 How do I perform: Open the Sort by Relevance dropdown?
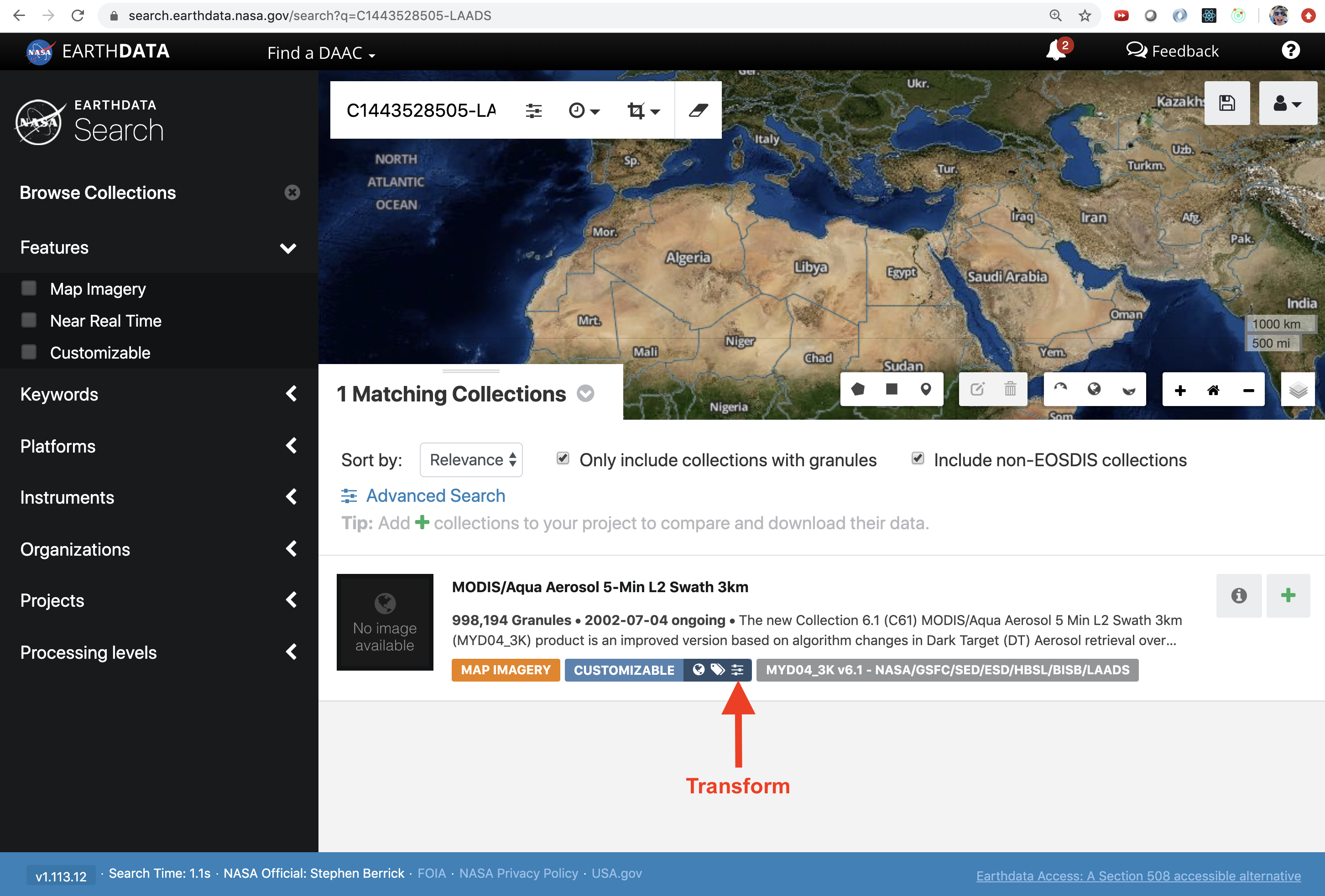coord(471,459)
